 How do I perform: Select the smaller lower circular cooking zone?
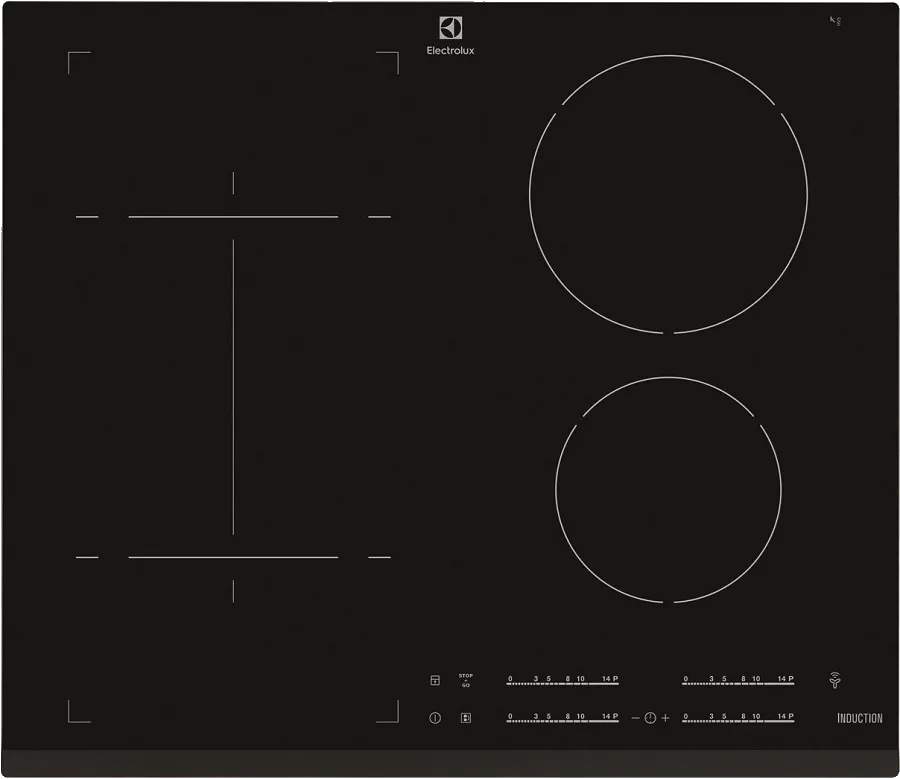pos(668,490)
